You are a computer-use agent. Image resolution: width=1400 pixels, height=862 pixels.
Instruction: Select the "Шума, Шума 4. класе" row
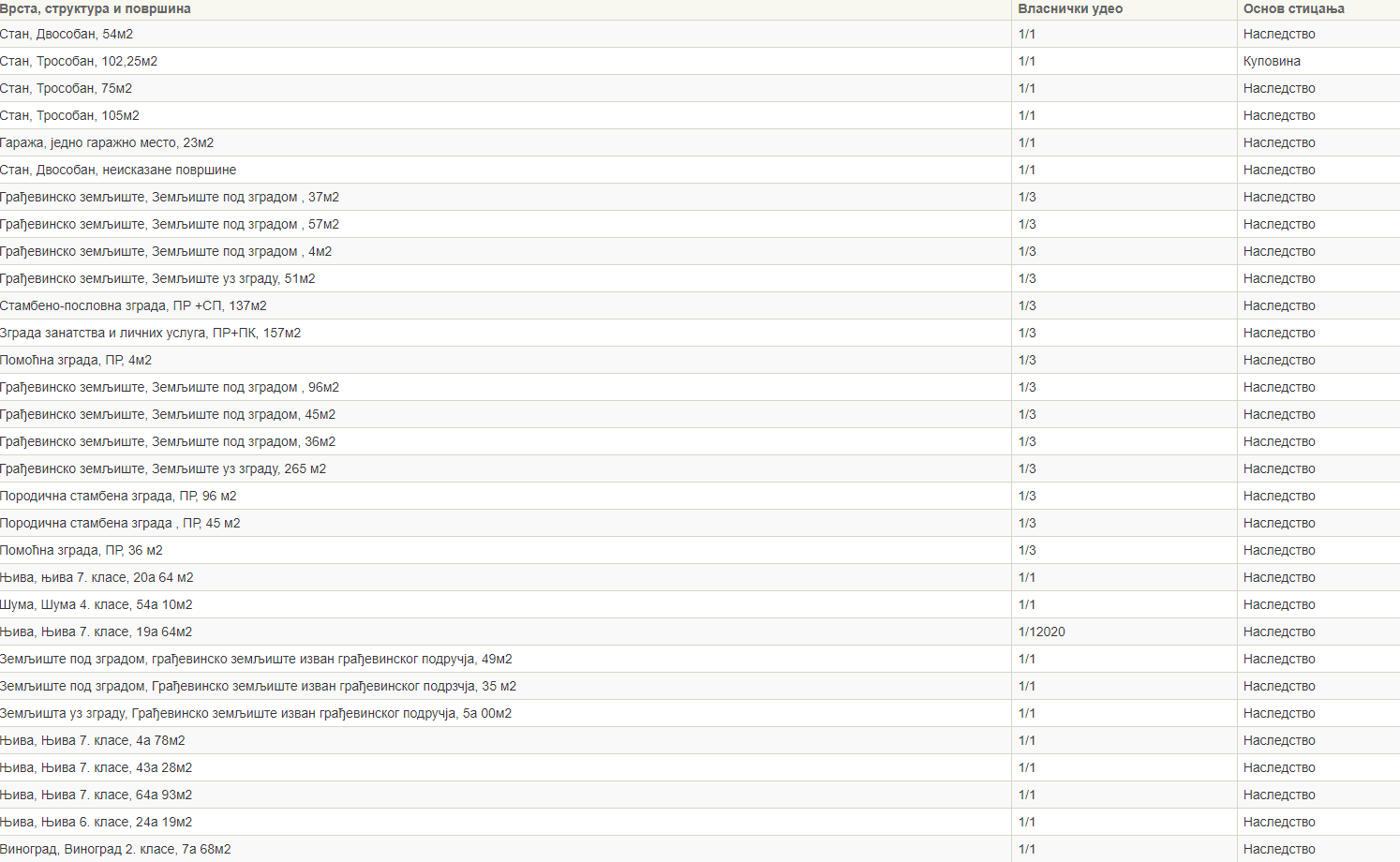[97, 604]
